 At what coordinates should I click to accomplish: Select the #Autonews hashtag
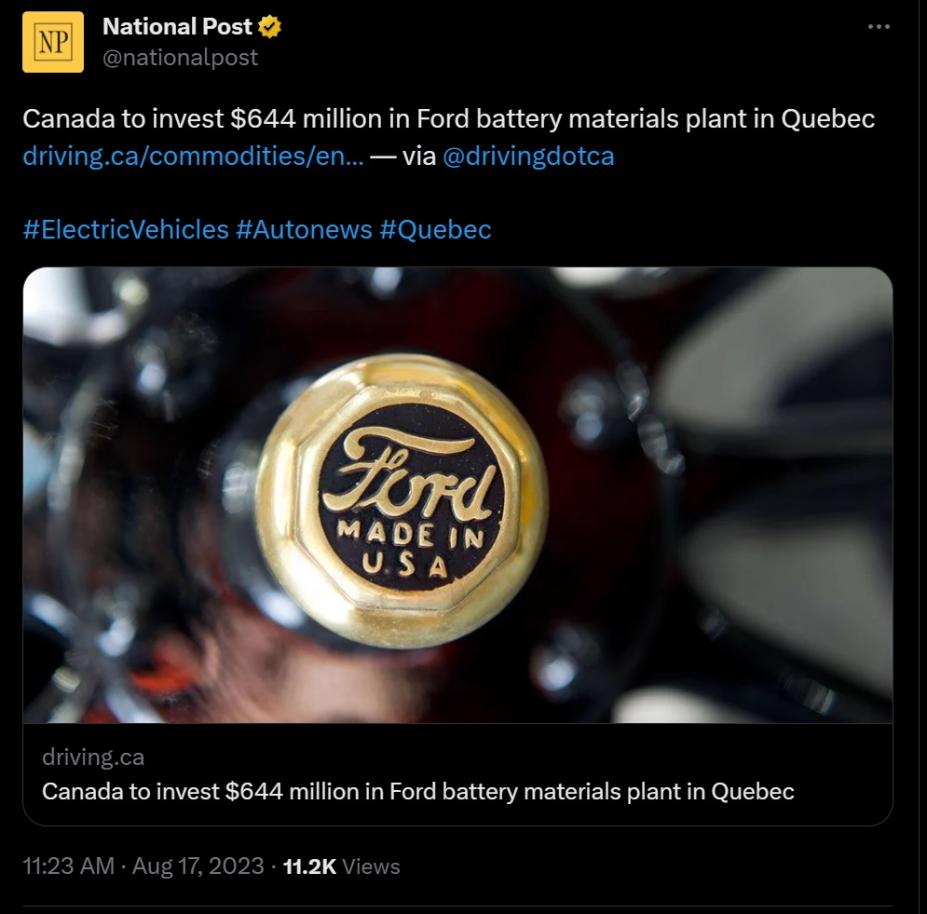click(x=304, y=229)
